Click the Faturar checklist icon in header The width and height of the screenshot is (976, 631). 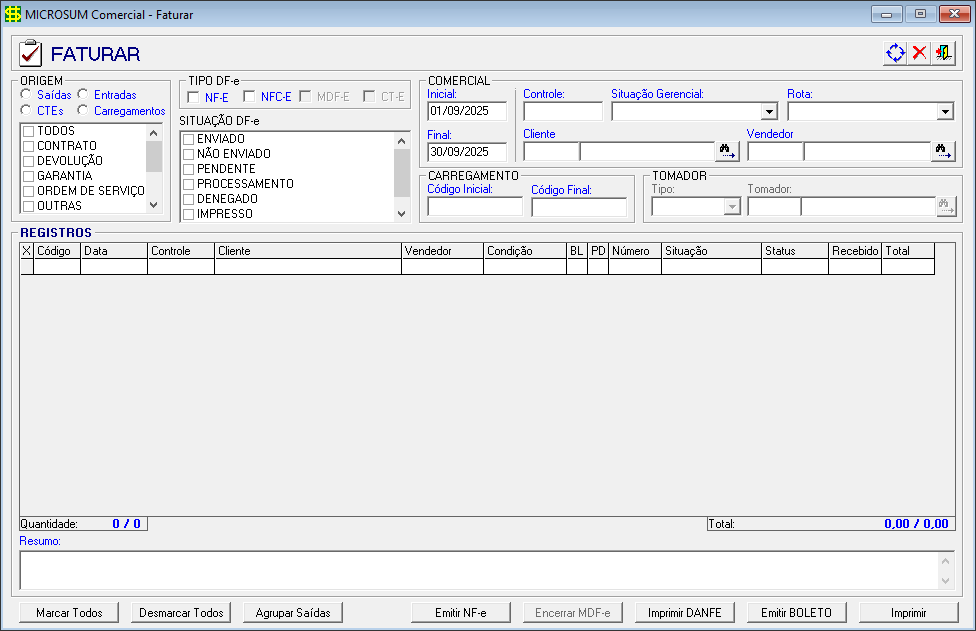pyautogui.click(x=31, y=53)
